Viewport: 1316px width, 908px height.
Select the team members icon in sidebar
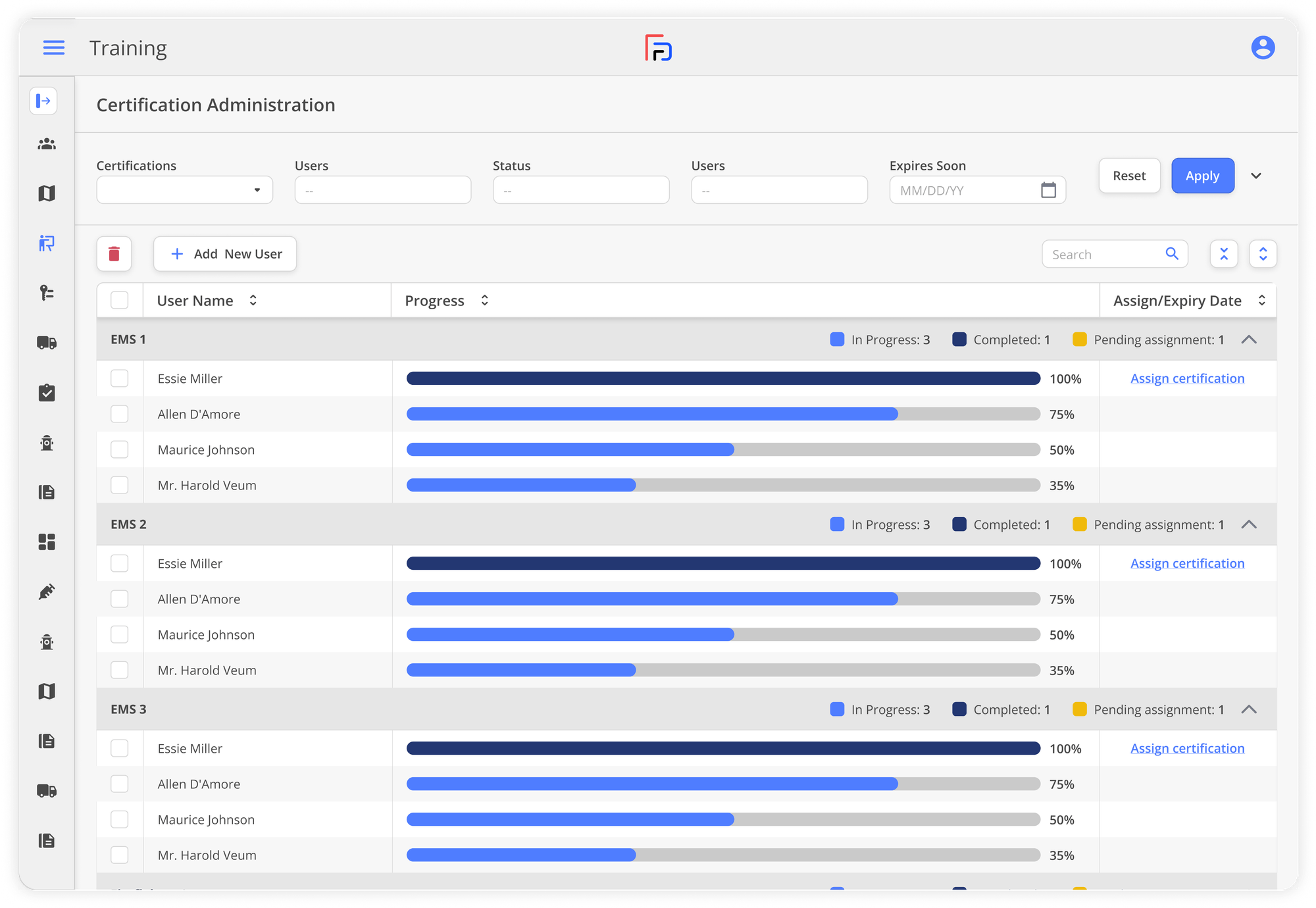tap(46, 144)
